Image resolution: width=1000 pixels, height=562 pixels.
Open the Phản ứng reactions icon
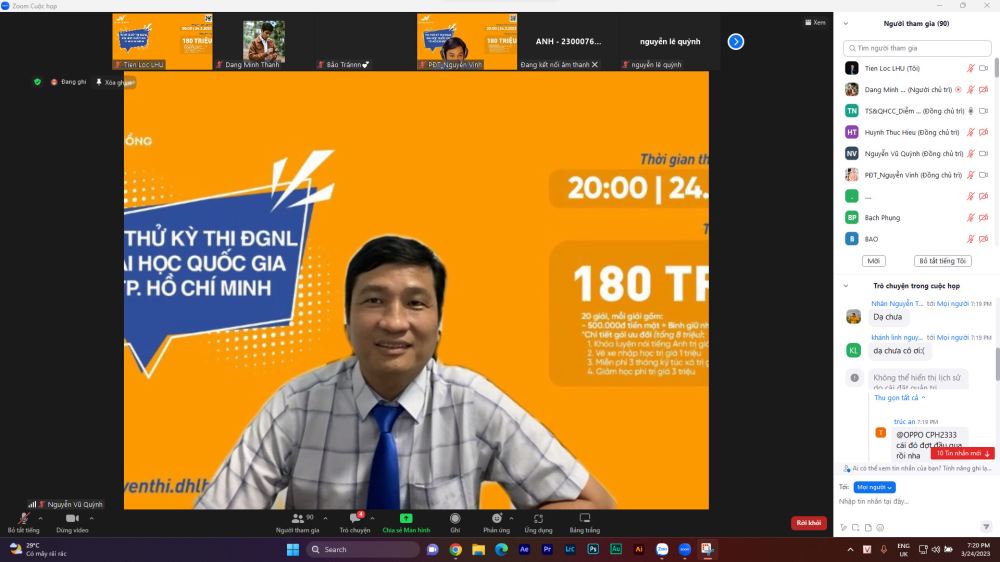coord(496,518)
